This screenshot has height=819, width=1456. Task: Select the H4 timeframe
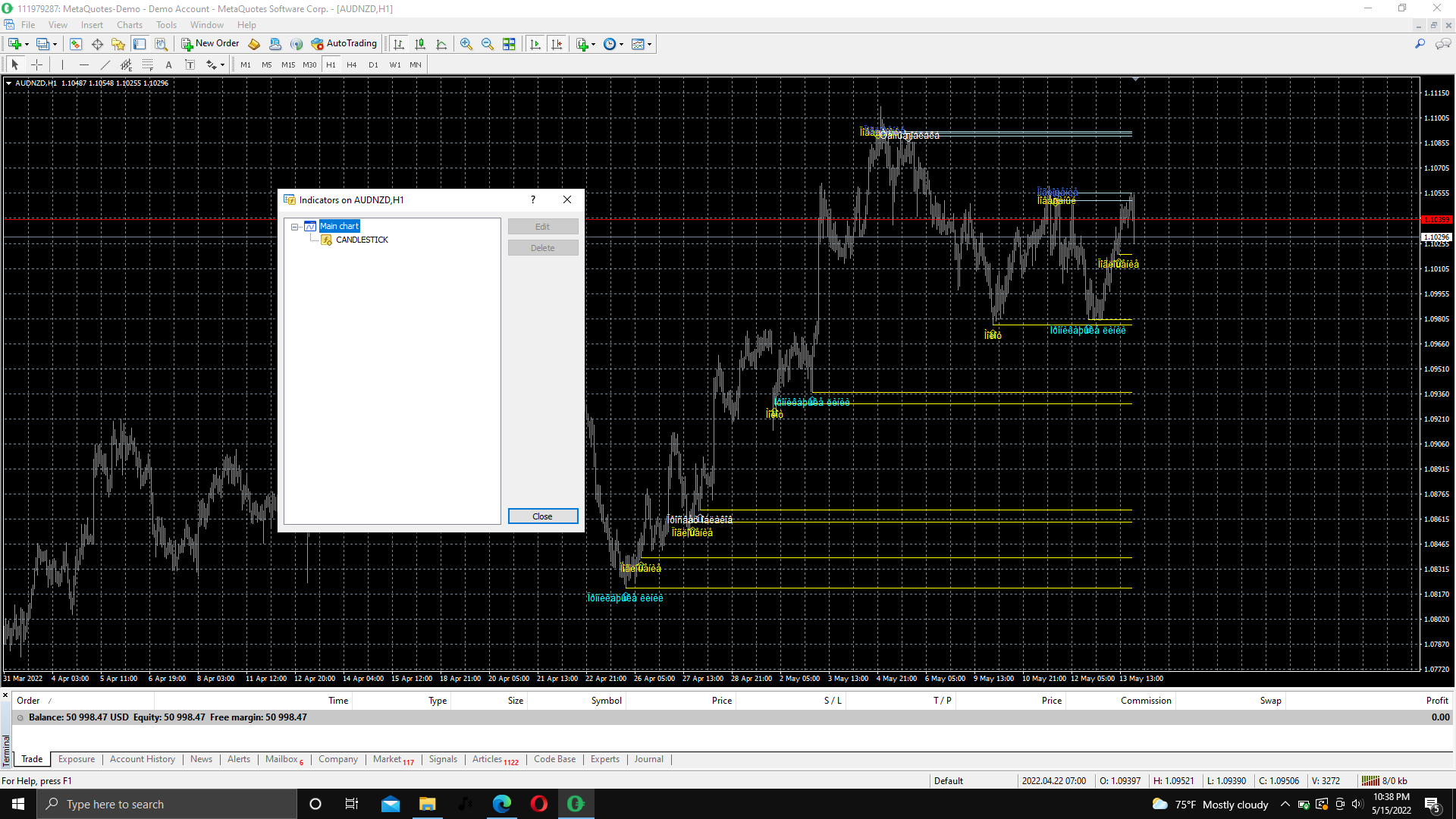(x=351, y=65)
